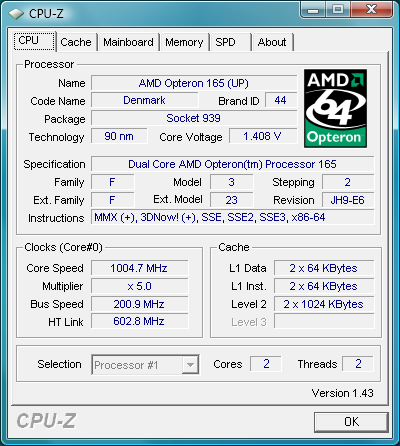Click the Revision value JH9-E6
Viewport: 400px width, 446px height.
click(348, 200)
